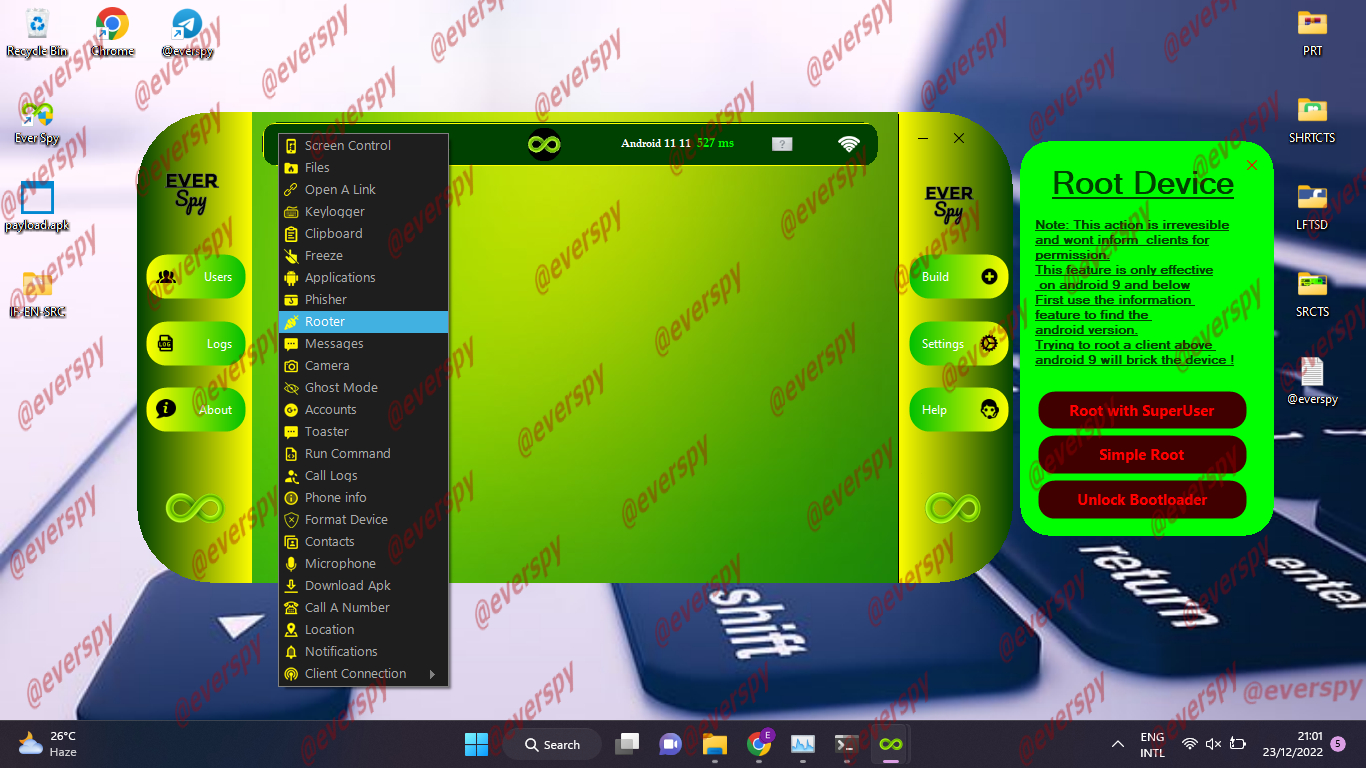
Task: Click the Notifications bell icon
Action: point(291,652)
